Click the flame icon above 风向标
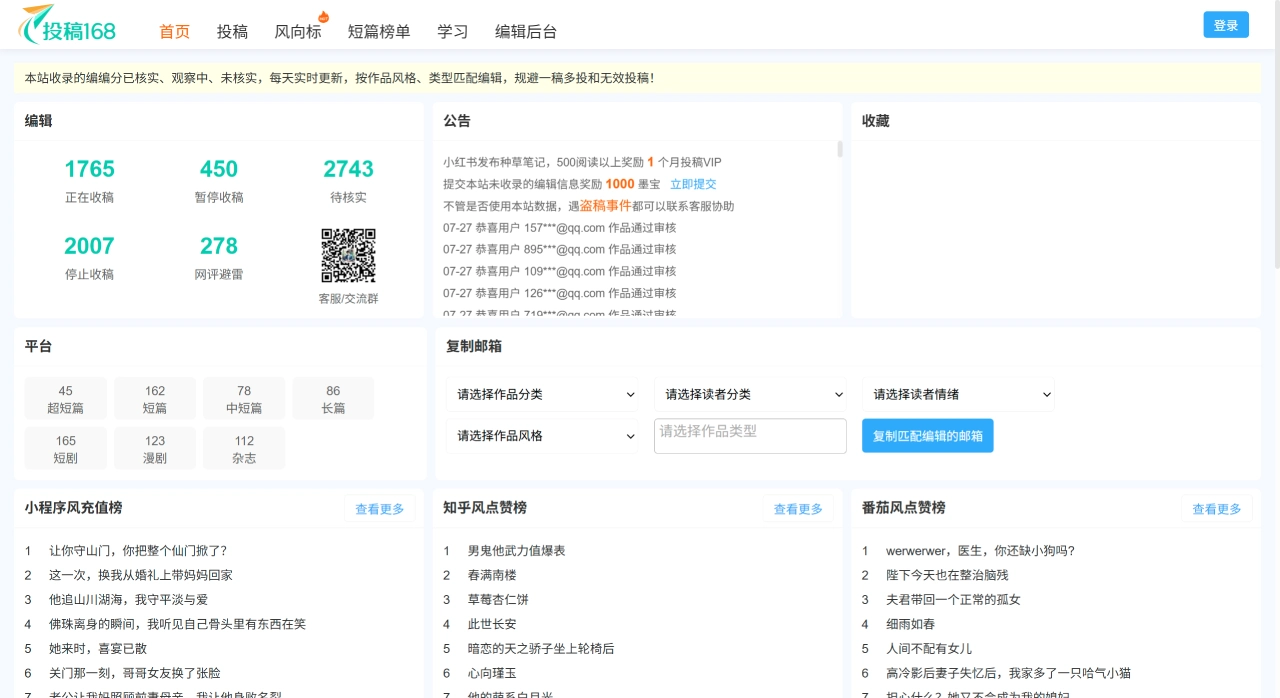Viewport: 1280px width, 698px height. (323, 16)
